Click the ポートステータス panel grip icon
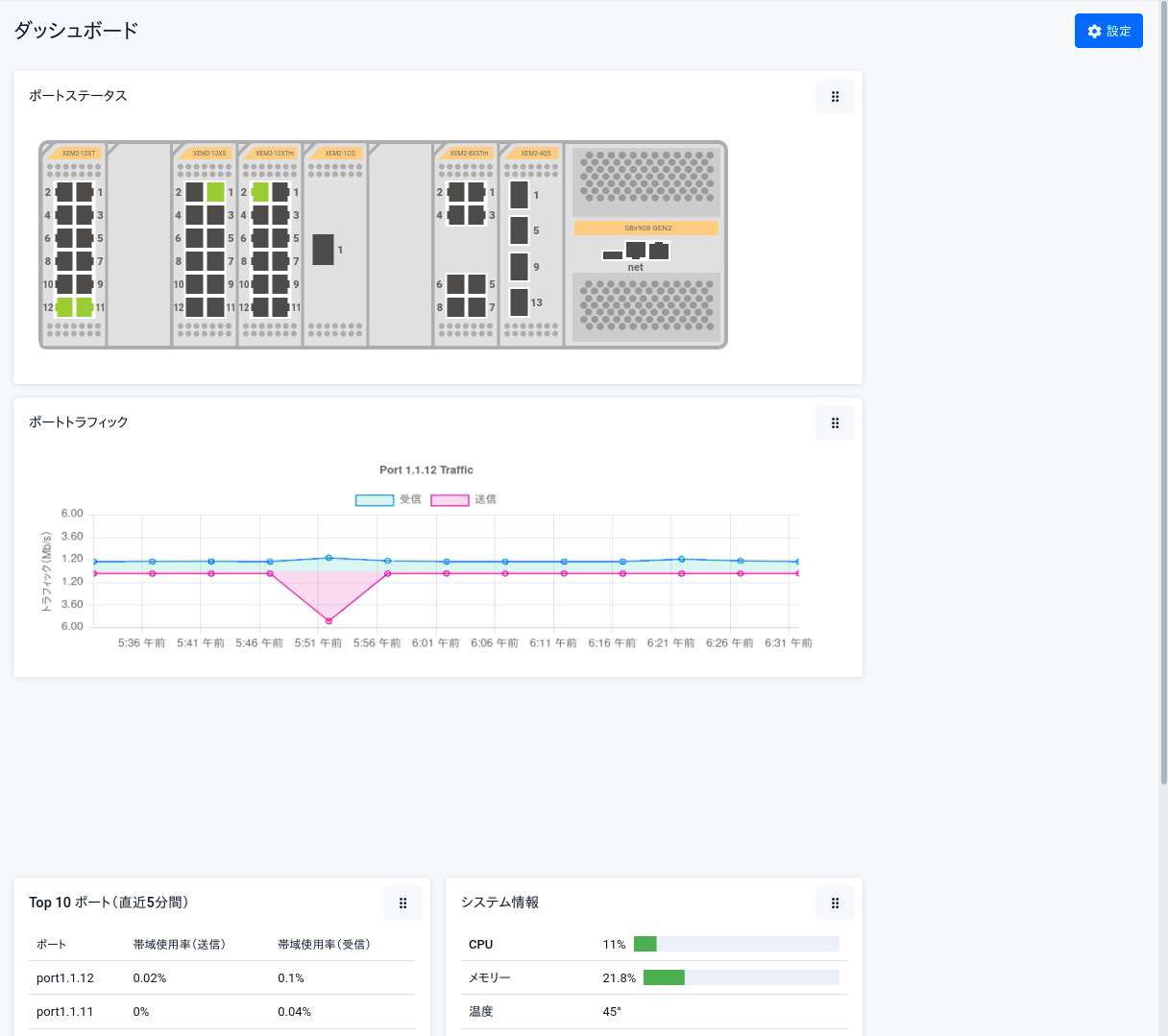This screenshot has height=1036, width=1168. pyautogui.click(x=835, y=96)
